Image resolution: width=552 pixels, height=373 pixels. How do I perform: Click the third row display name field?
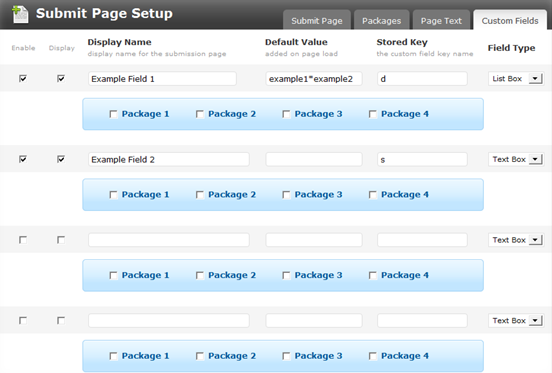pos(169,240)
